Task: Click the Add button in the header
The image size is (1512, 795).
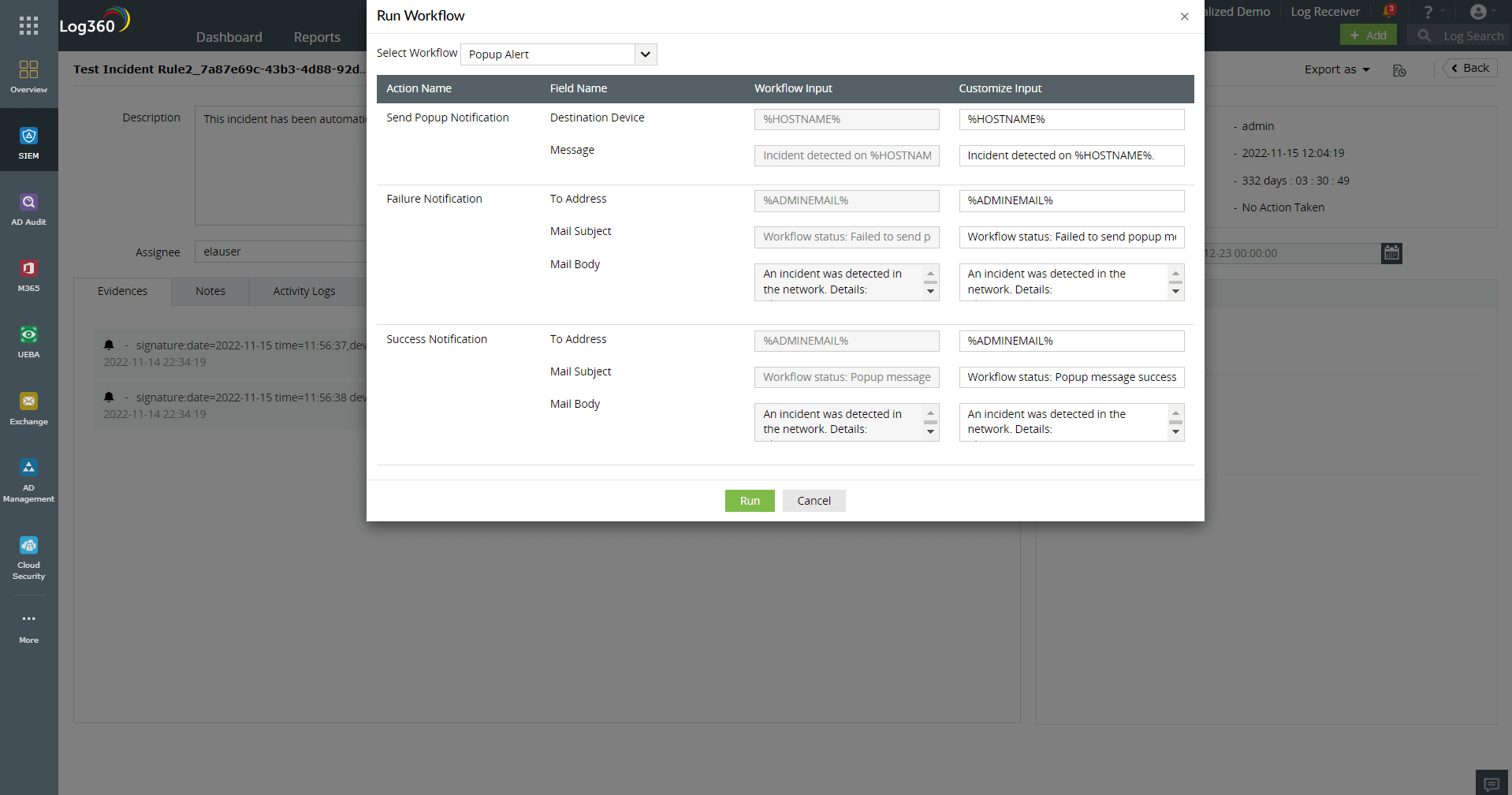Action: tap(1369, 35)
